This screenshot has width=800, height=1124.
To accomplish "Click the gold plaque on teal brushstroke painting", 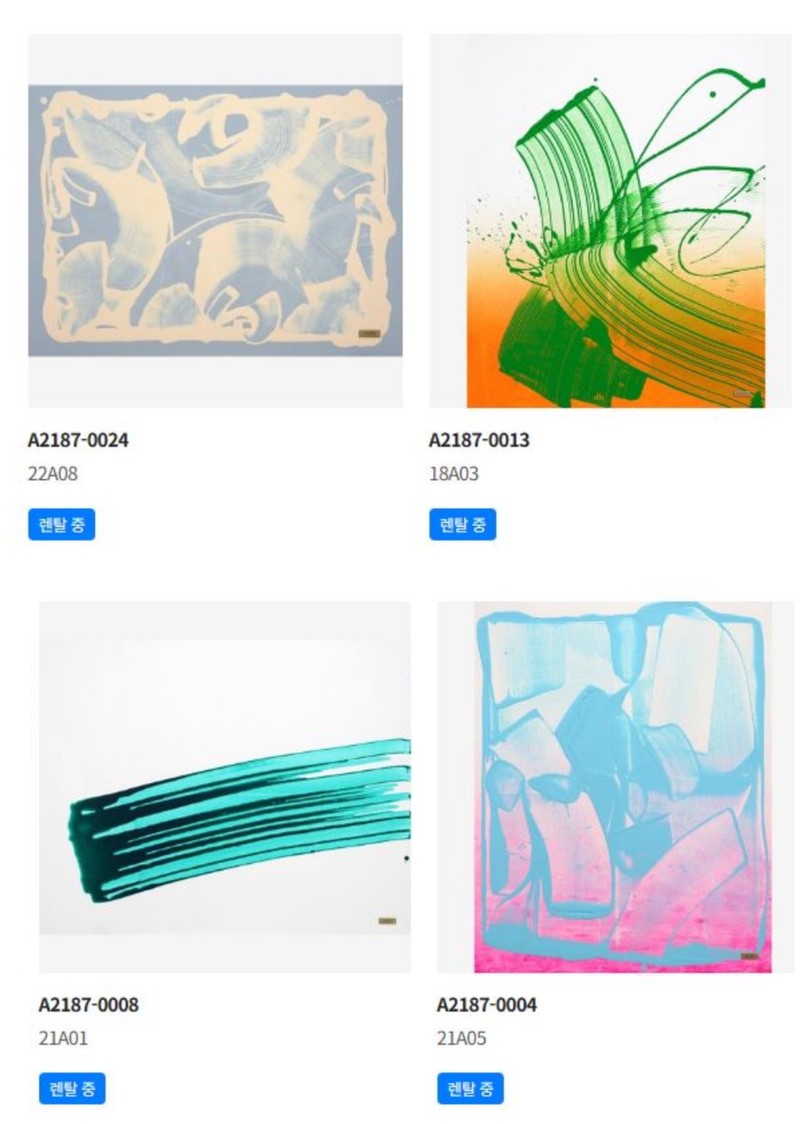I will point(387,921).
